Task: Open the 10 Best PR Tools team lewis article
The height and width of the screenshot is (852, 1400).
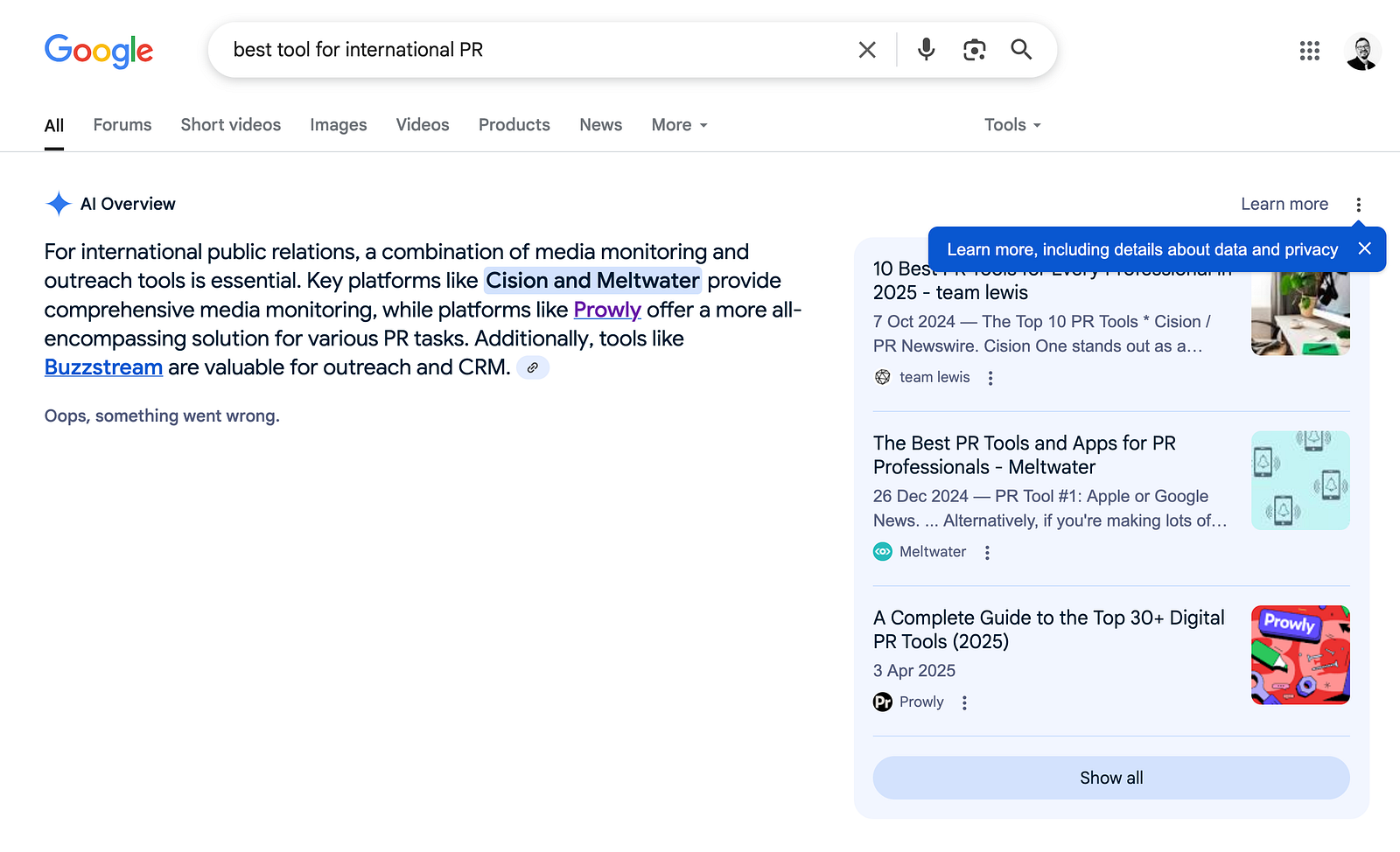Action: tap(1053, 281)
